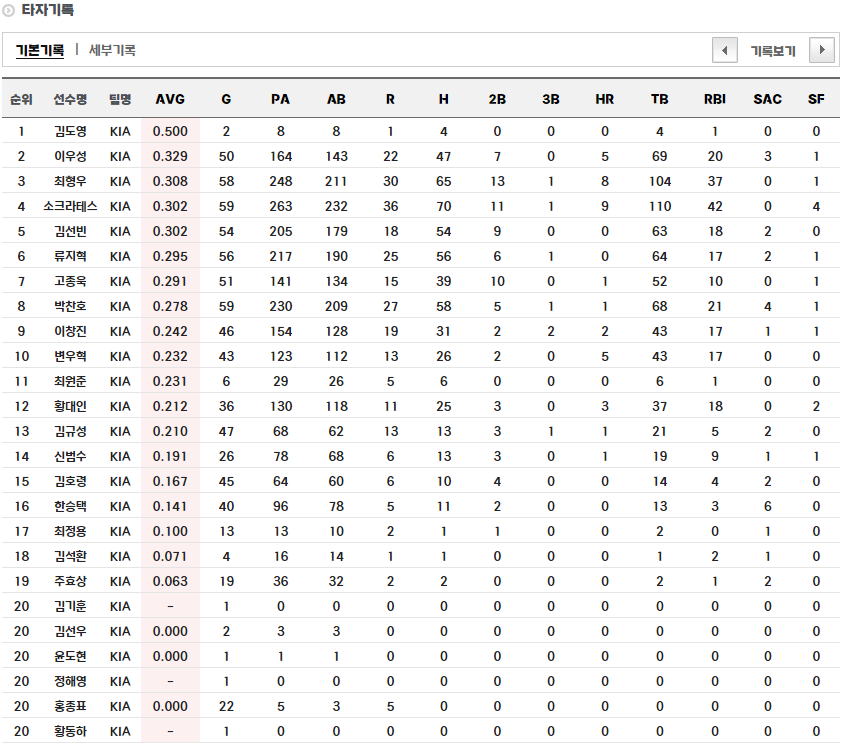Click AB value 209 in 박찬호 row
The width and height of the screenshot is (845, 747).
336,306
